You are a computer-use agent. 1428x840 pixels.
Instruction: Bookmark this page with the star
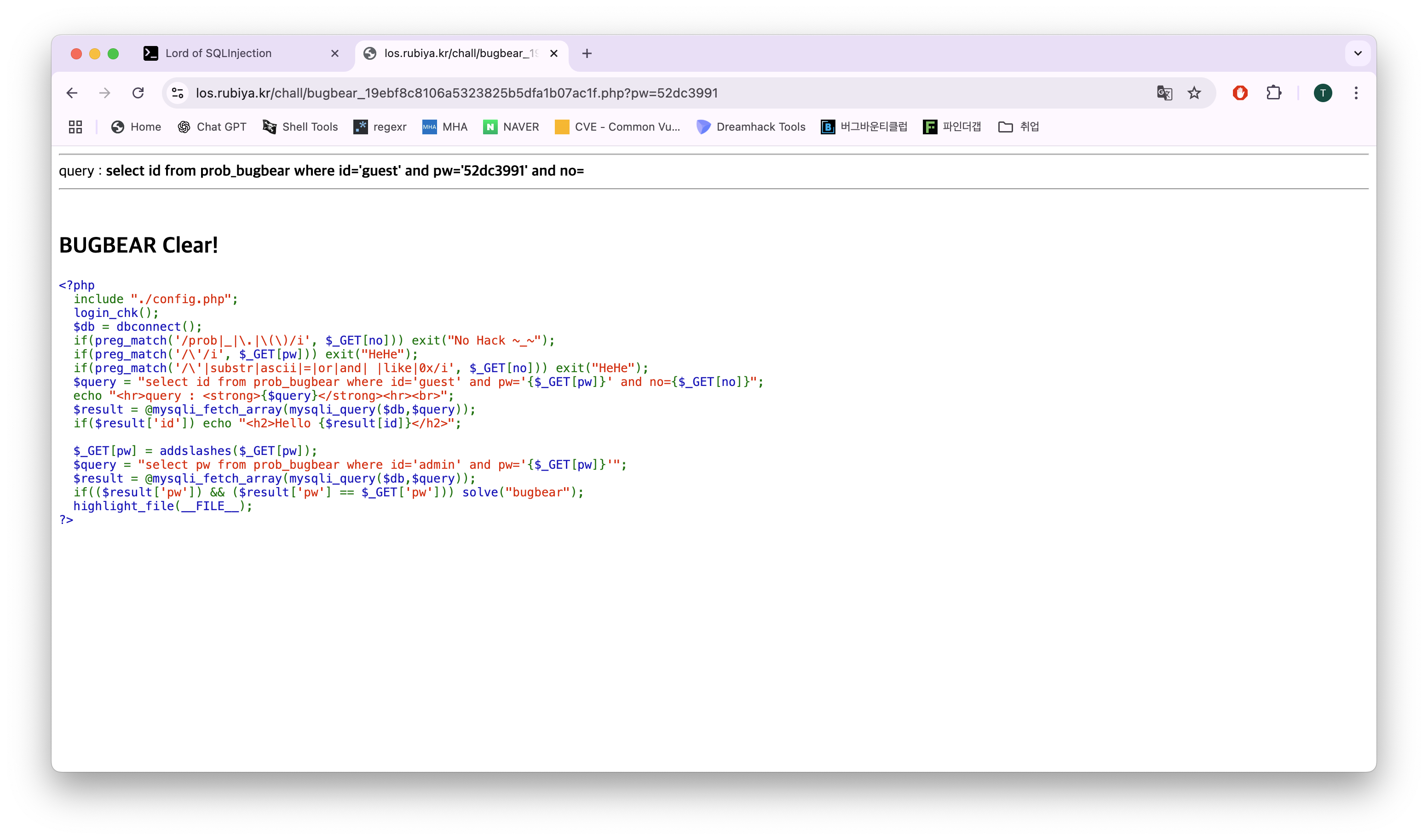coord(1194,93)
